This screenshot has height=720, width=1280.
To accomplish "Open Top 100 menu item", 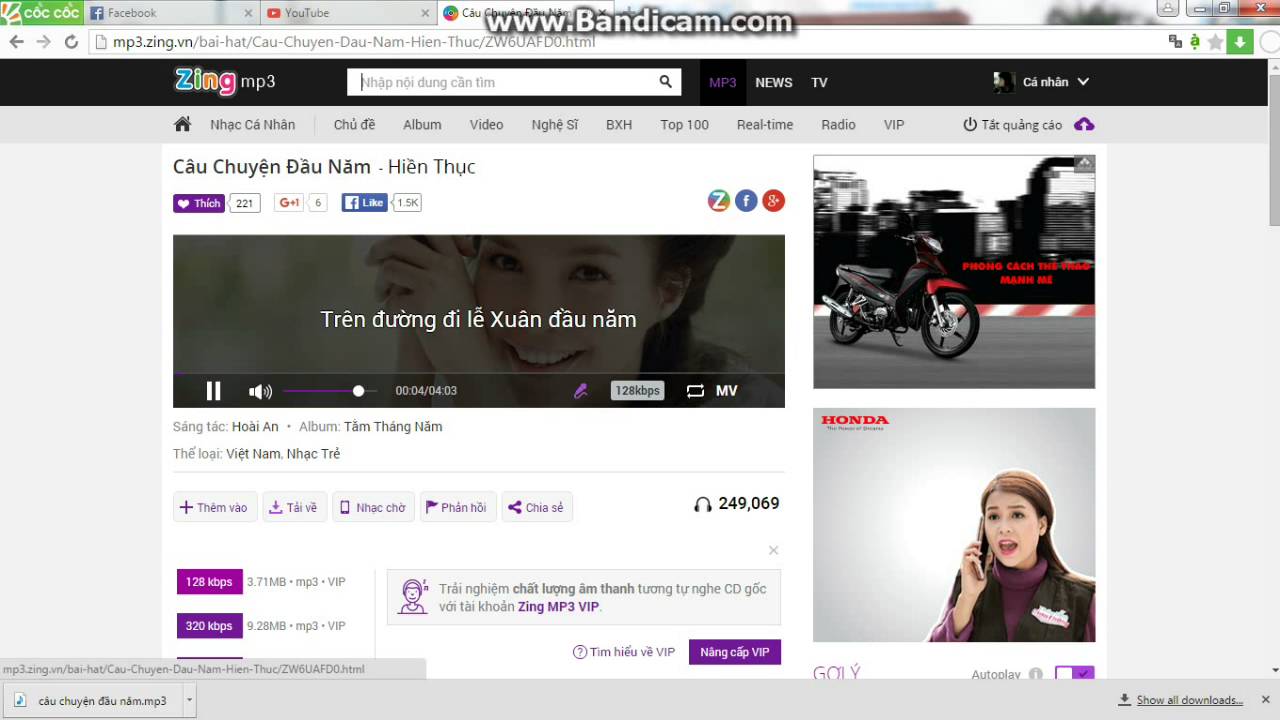I will (684, 125).
